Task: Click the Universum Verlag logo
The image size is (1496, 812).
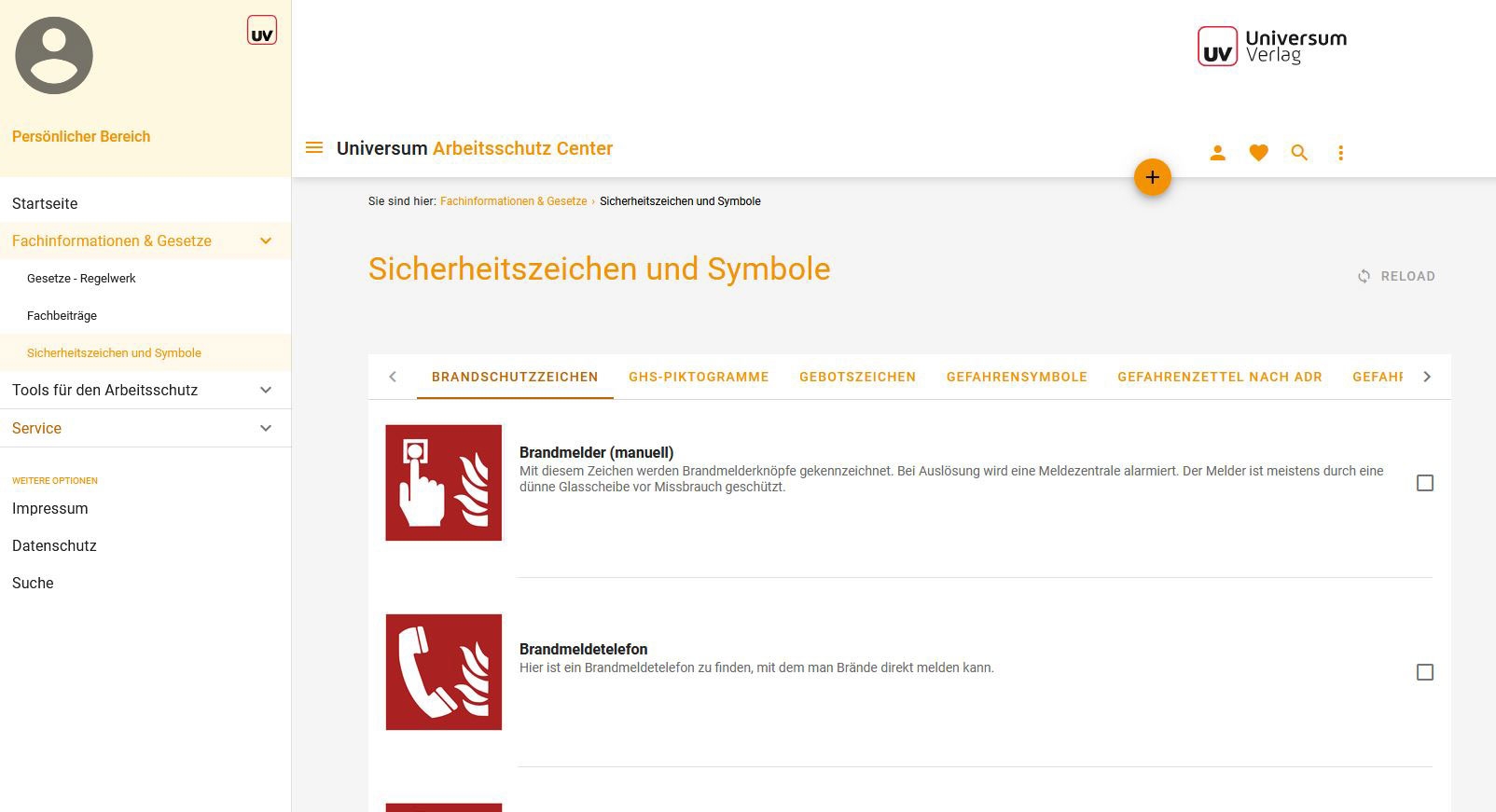Action: pos(1272,47)
